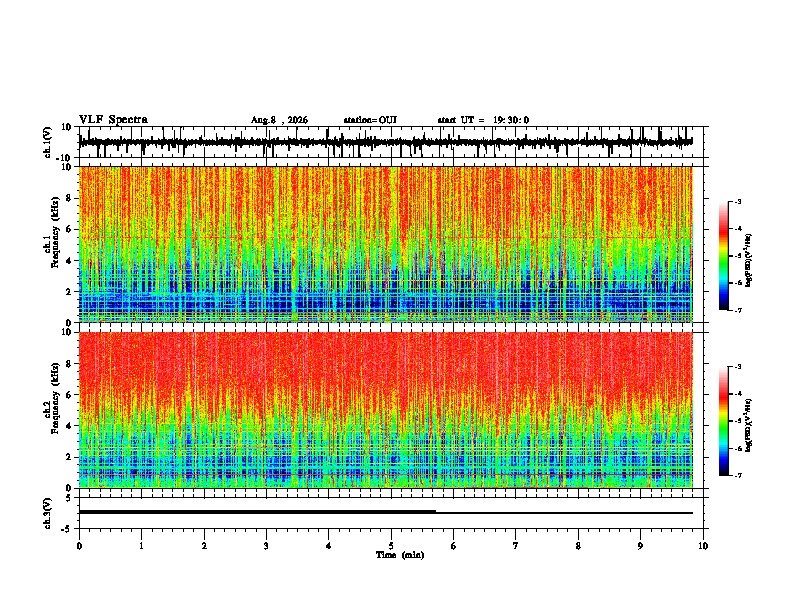The image size is (792, 612).
Task: Click the "-3" label on ch.1 color bar
Action: point(738,201)
